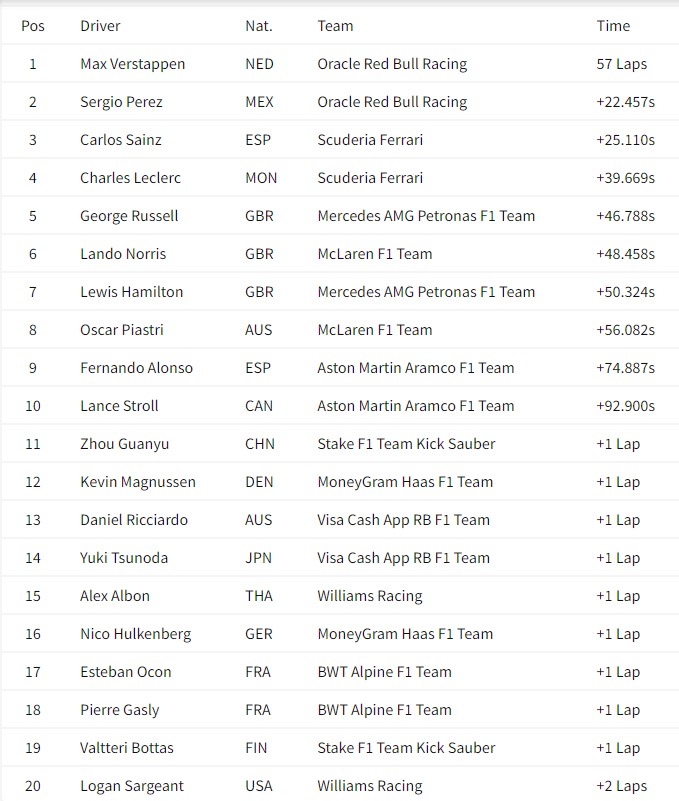Click Fernando Alonso's Aston Martin team cell
Screen dimensions: 679x801
[x=415, y=368]
